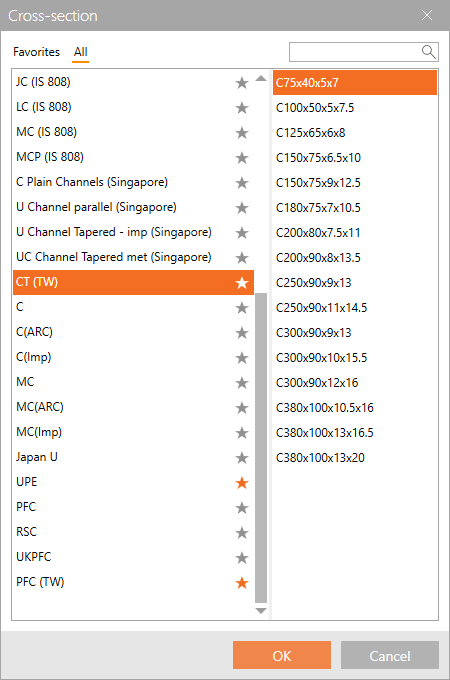Screen dimensions: 450x680
Task: Favorite the JC (IS 808) star
Action: 242,82
